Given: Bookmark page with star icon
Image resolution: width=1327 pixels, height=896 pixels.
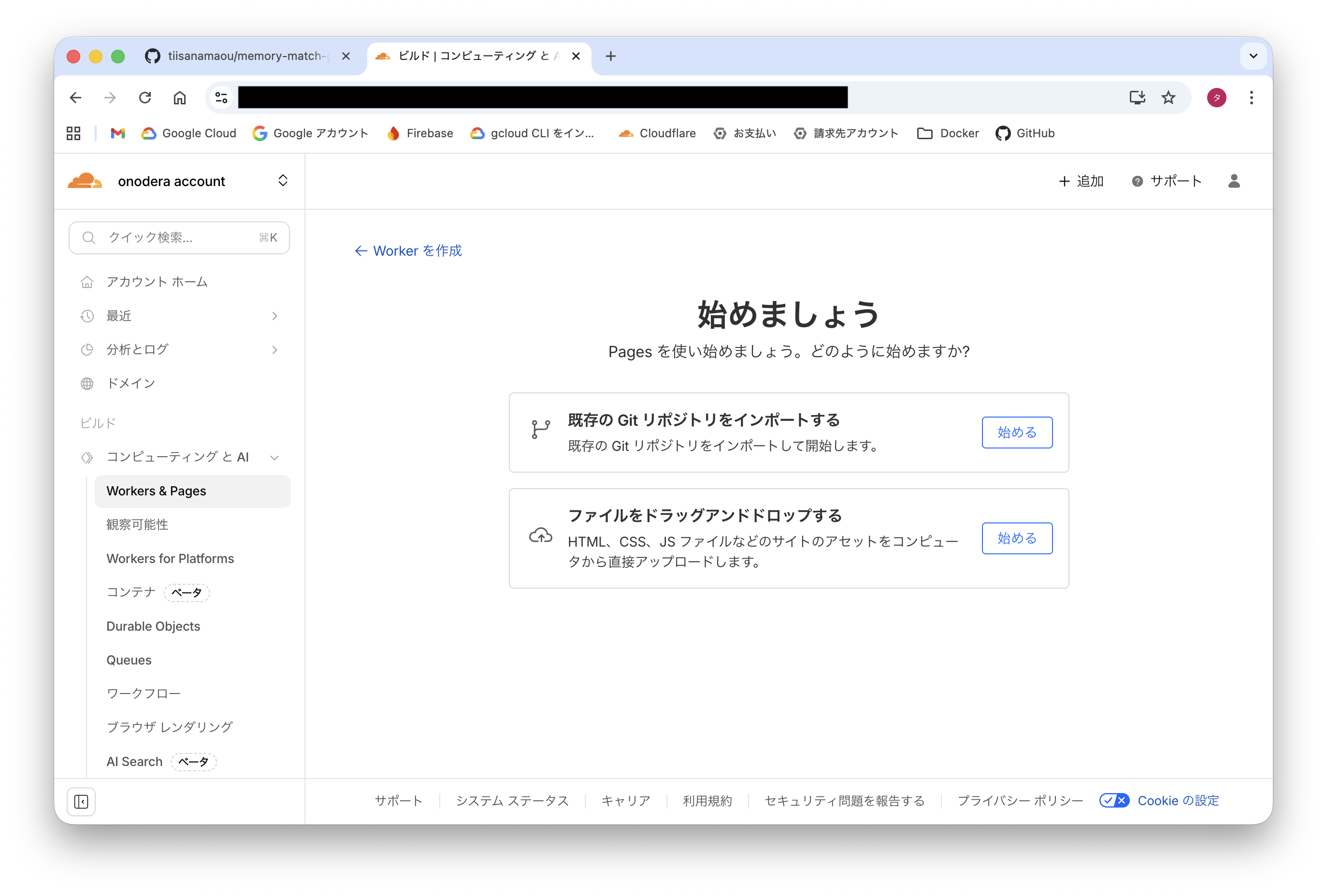Looking at the screenshot, I should point(1168,98).
